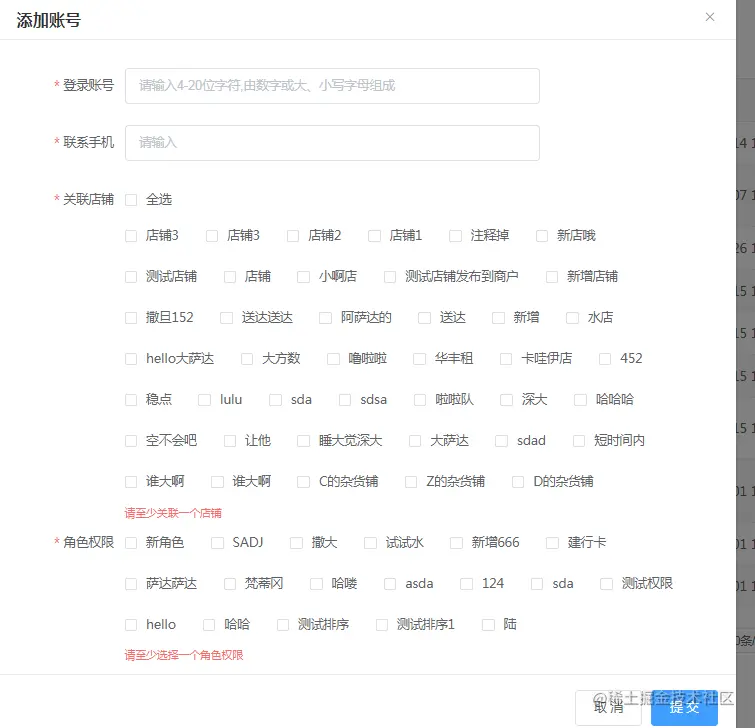Select the 大方数 checkbox

coord(247,359)
